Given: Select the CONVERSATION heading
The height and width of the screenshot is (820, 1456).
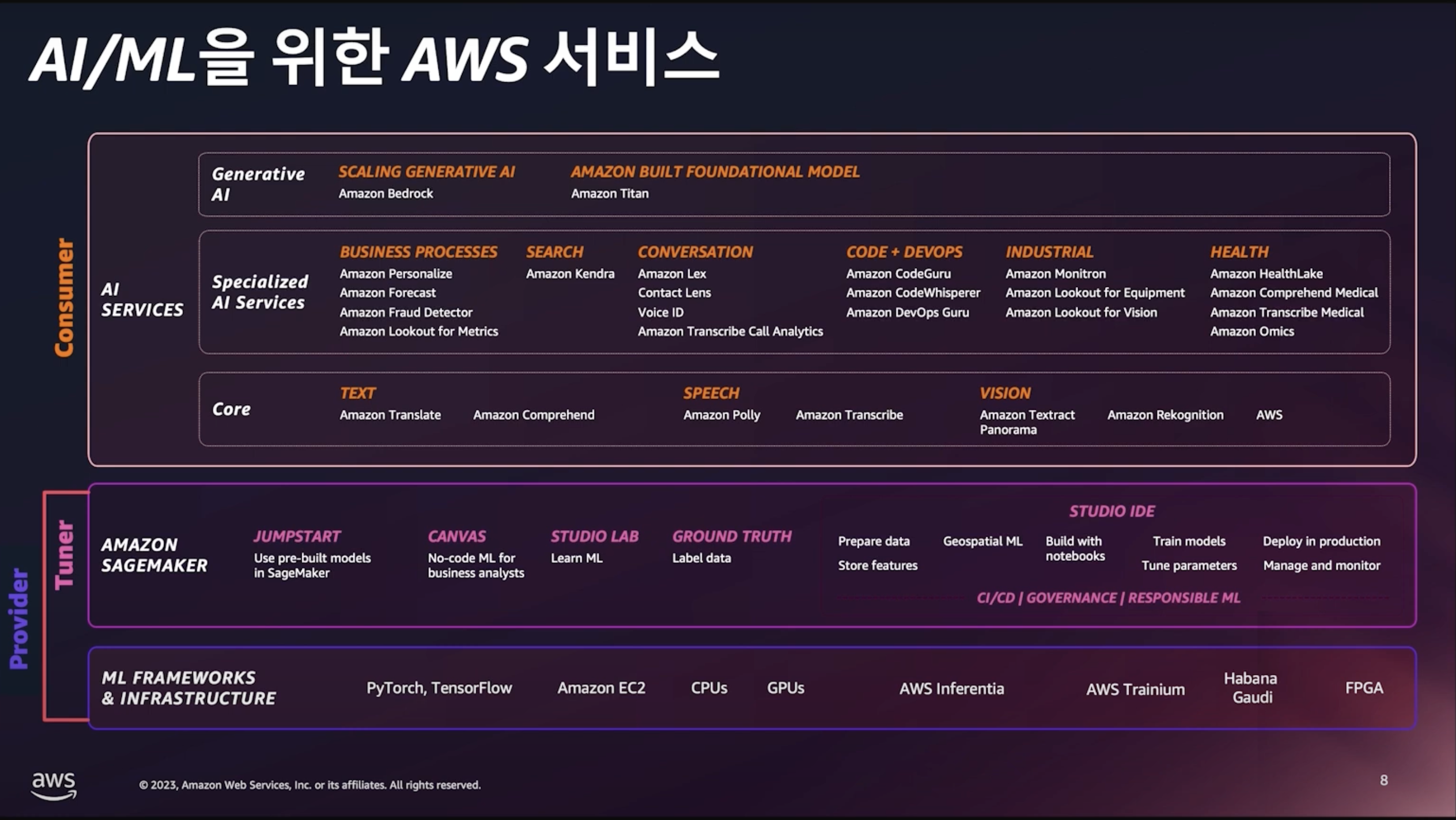Looking at the screenshot, I should tap(695, 252).
